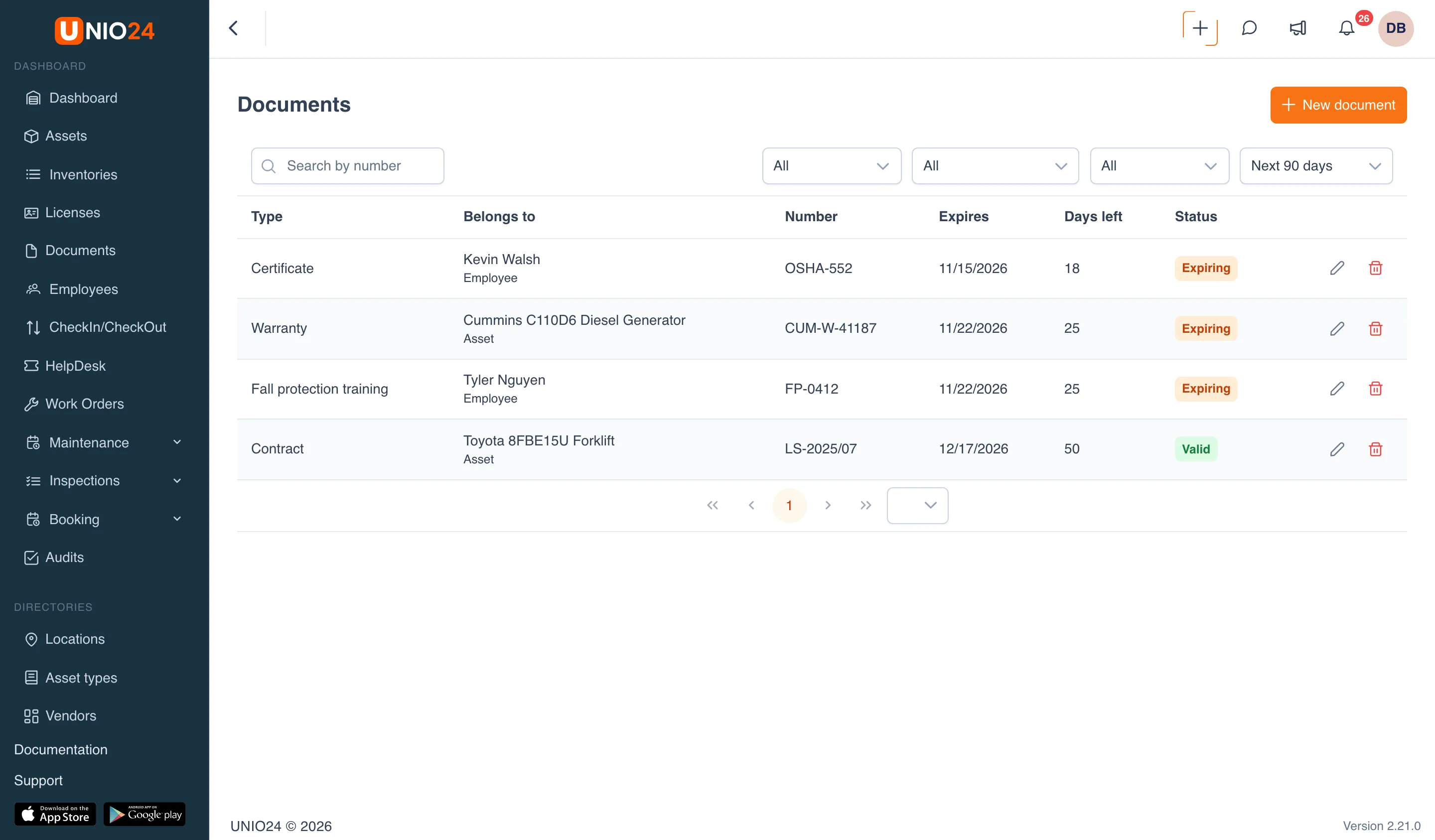Open the first All filter dropdown

[832, 166]
